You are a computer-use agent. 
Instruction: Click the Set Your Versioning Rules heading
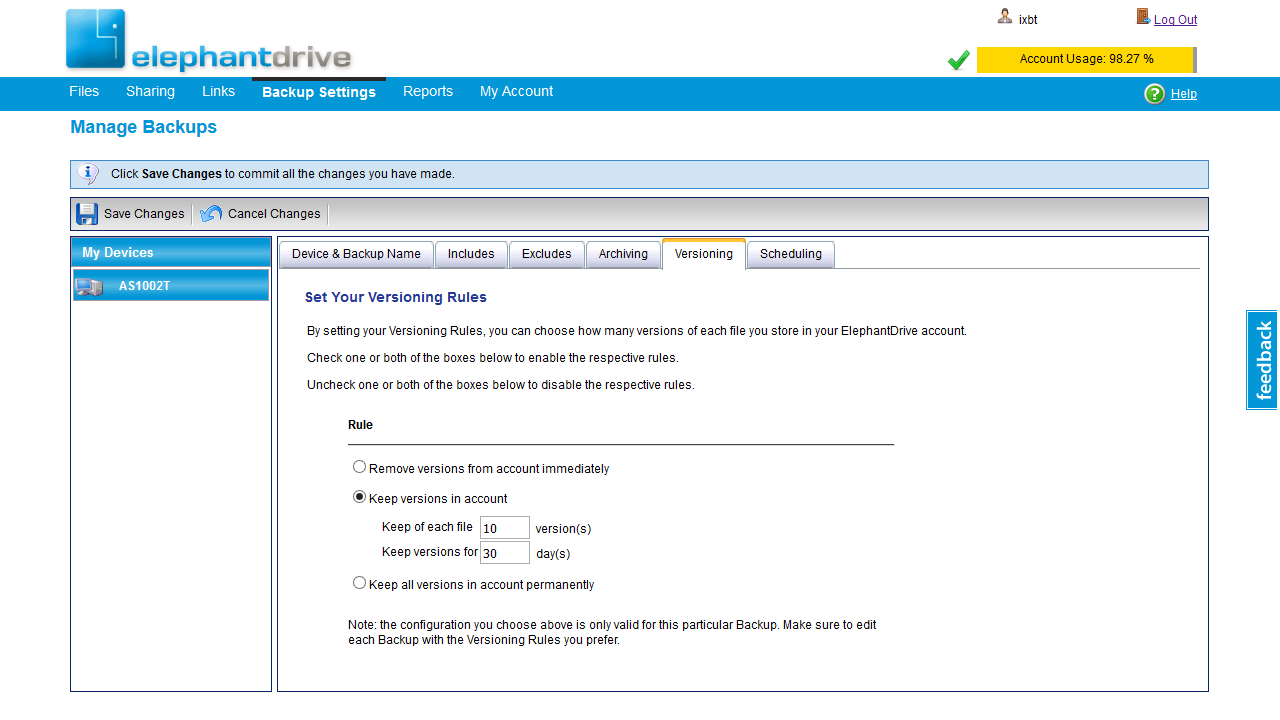396,297
